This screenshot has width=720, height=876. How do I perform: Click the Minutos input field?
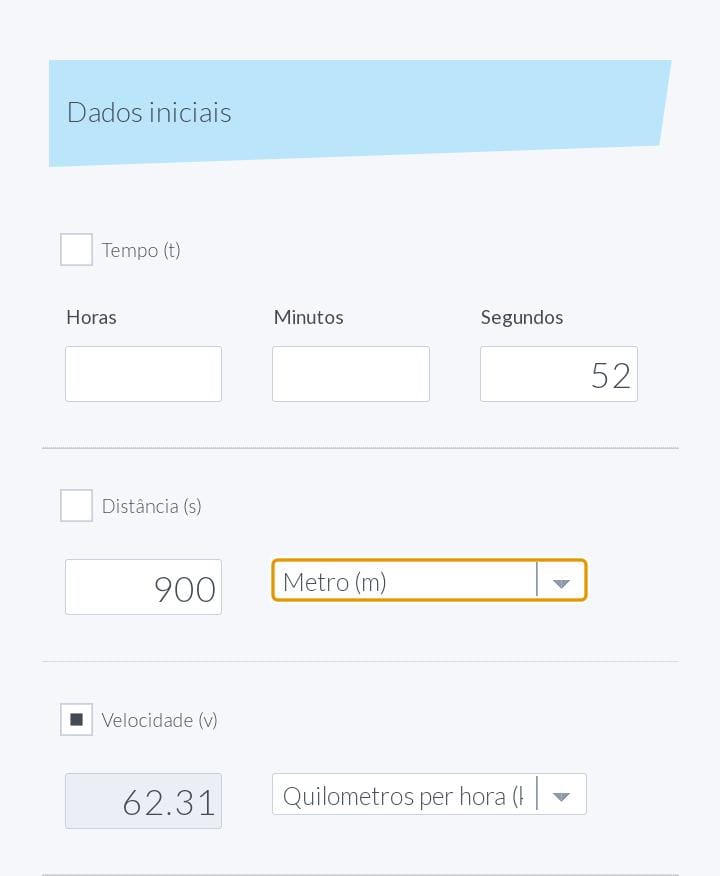coord(351,374)
